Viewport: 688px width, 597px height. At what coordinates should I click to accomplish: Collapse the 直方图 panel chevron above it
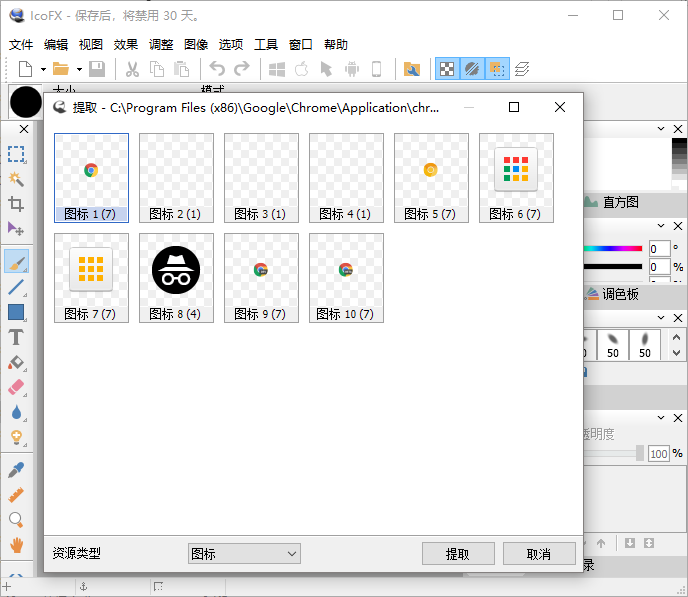click(661, 129)
